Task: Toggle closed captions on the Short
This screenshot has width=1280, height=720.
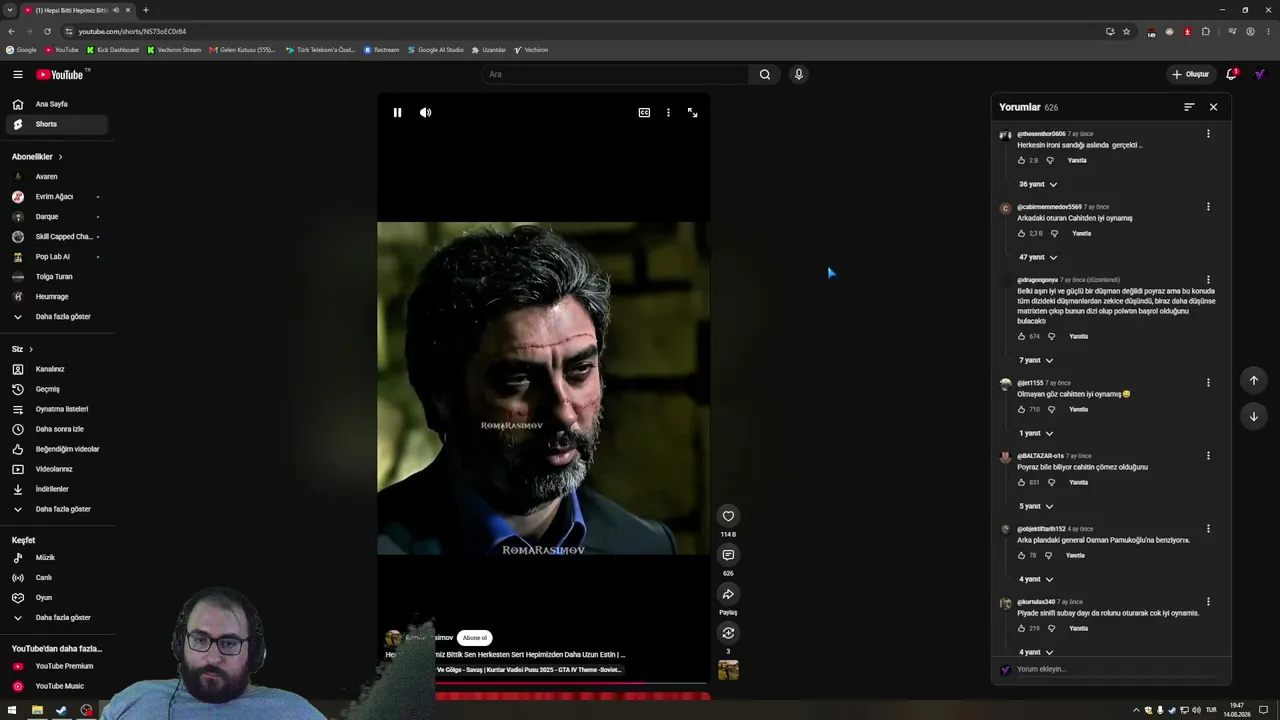Action: 644,113
